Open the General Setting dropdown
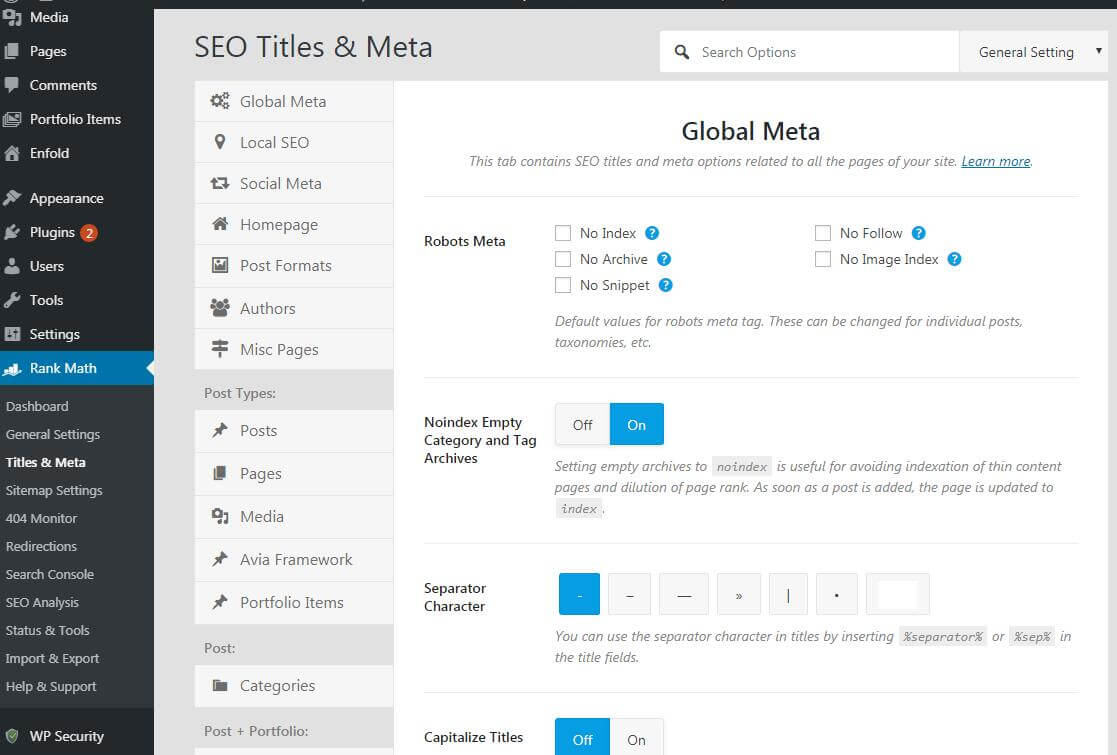The image size is (1117, 755). tap(1037, 52)
